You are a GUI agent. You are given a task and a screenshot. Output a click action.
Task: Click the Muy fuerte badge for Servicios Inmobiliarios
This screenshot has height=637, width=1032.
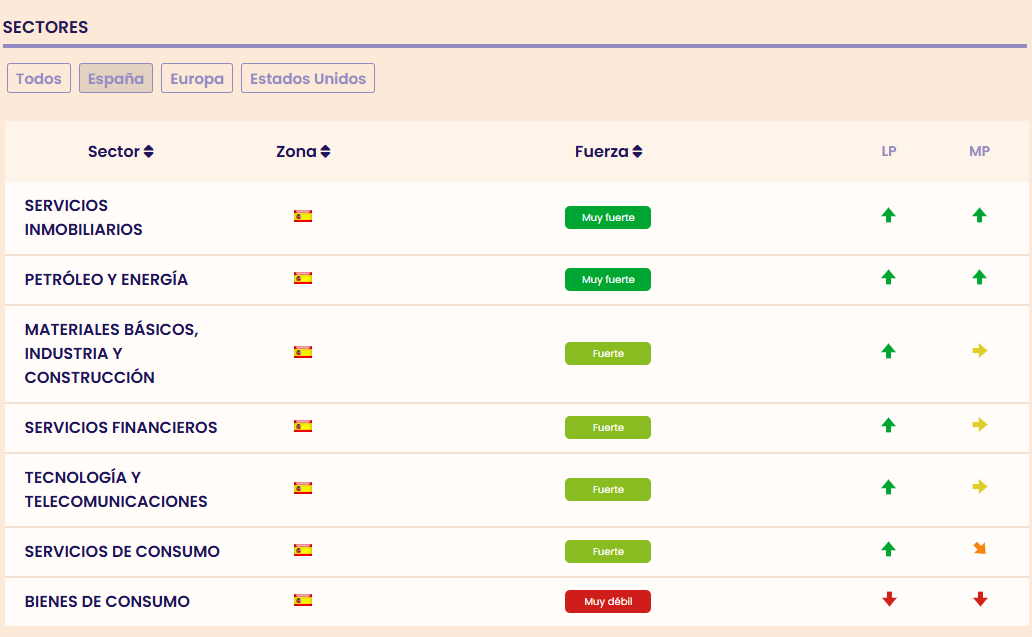click(x=608, y=217)
